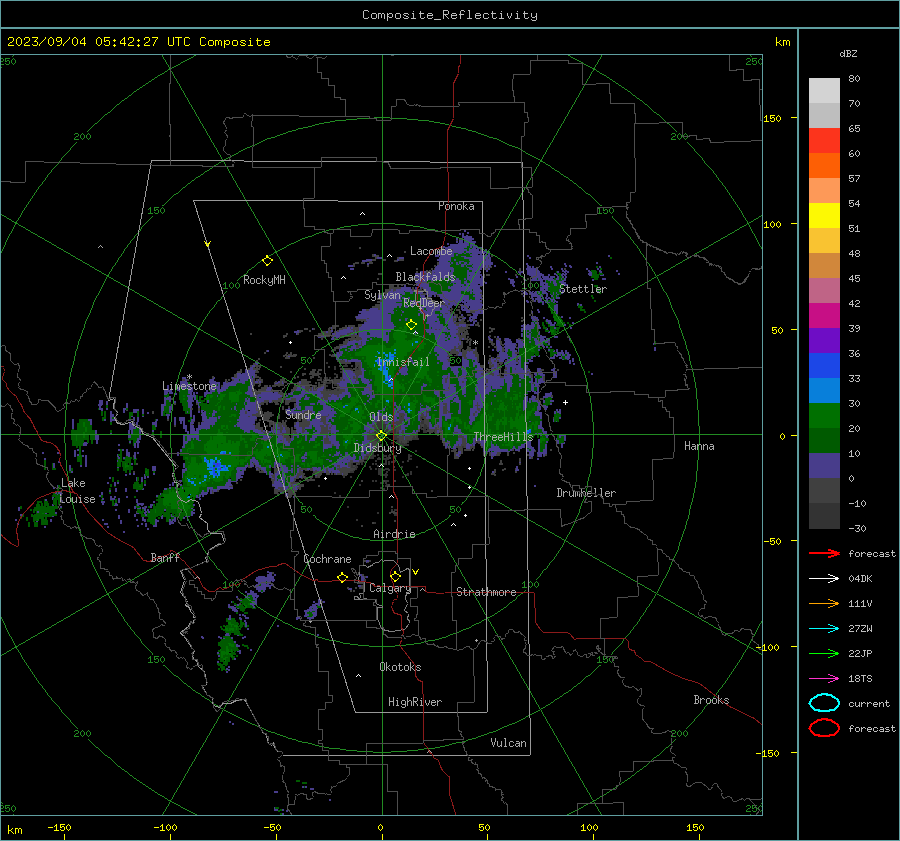Click the Sylvan town label
The width and height of the screenshot is (900, 841).
(x=382, y=295)
